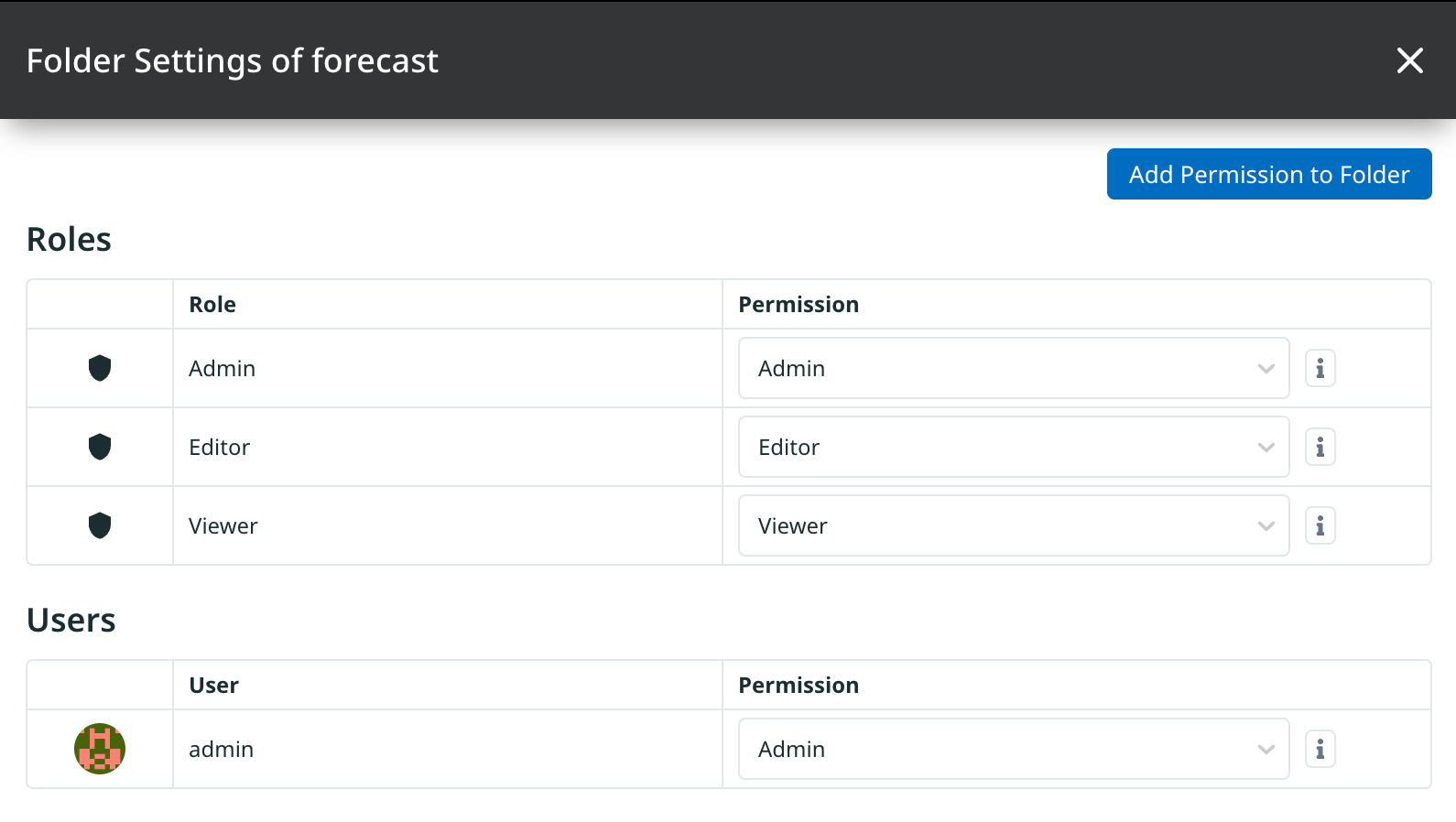Click the info icon for the Admin role

[x=1320, y=368]
